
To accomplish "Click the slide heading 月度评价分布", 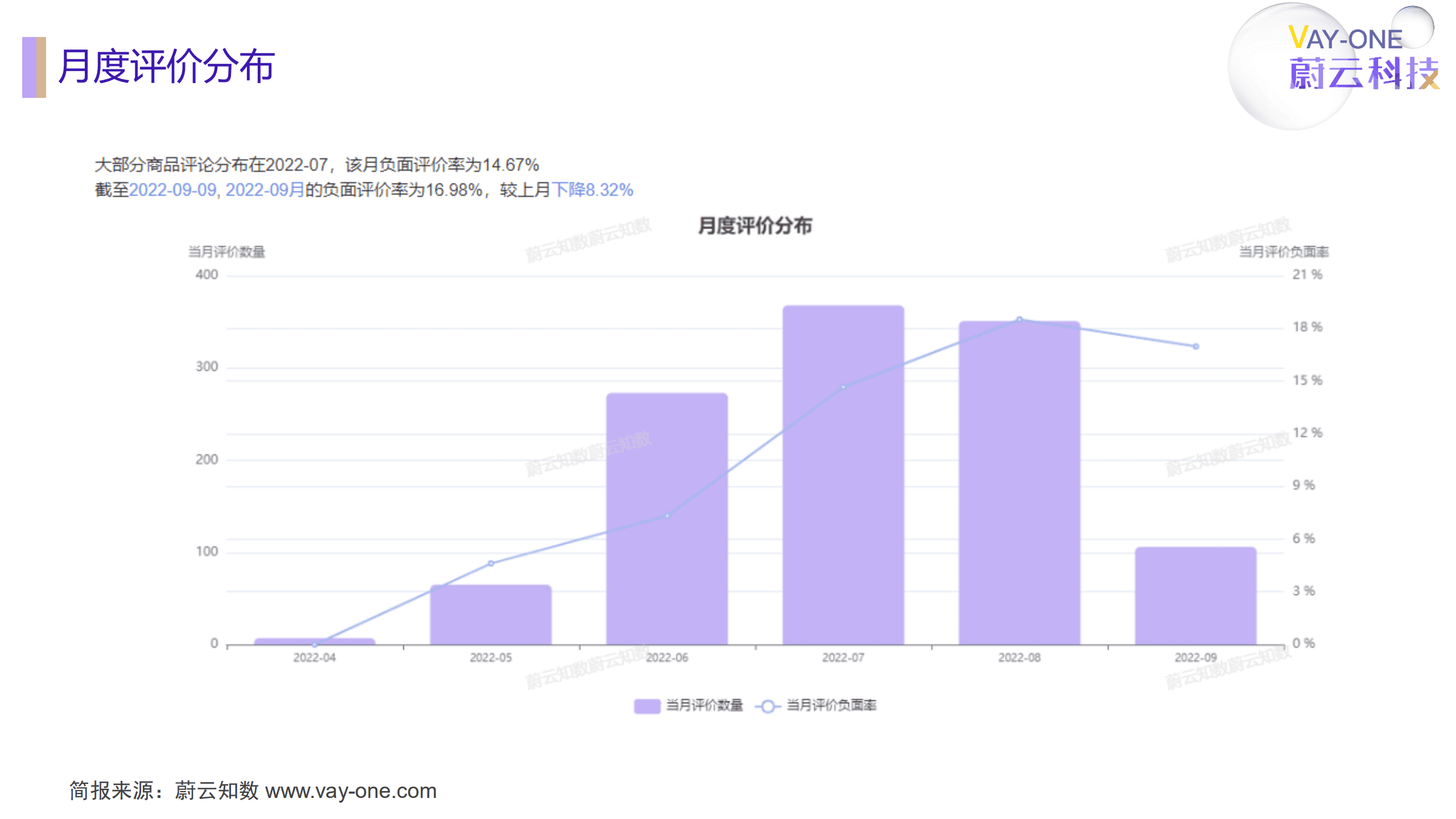I will 168,64.
